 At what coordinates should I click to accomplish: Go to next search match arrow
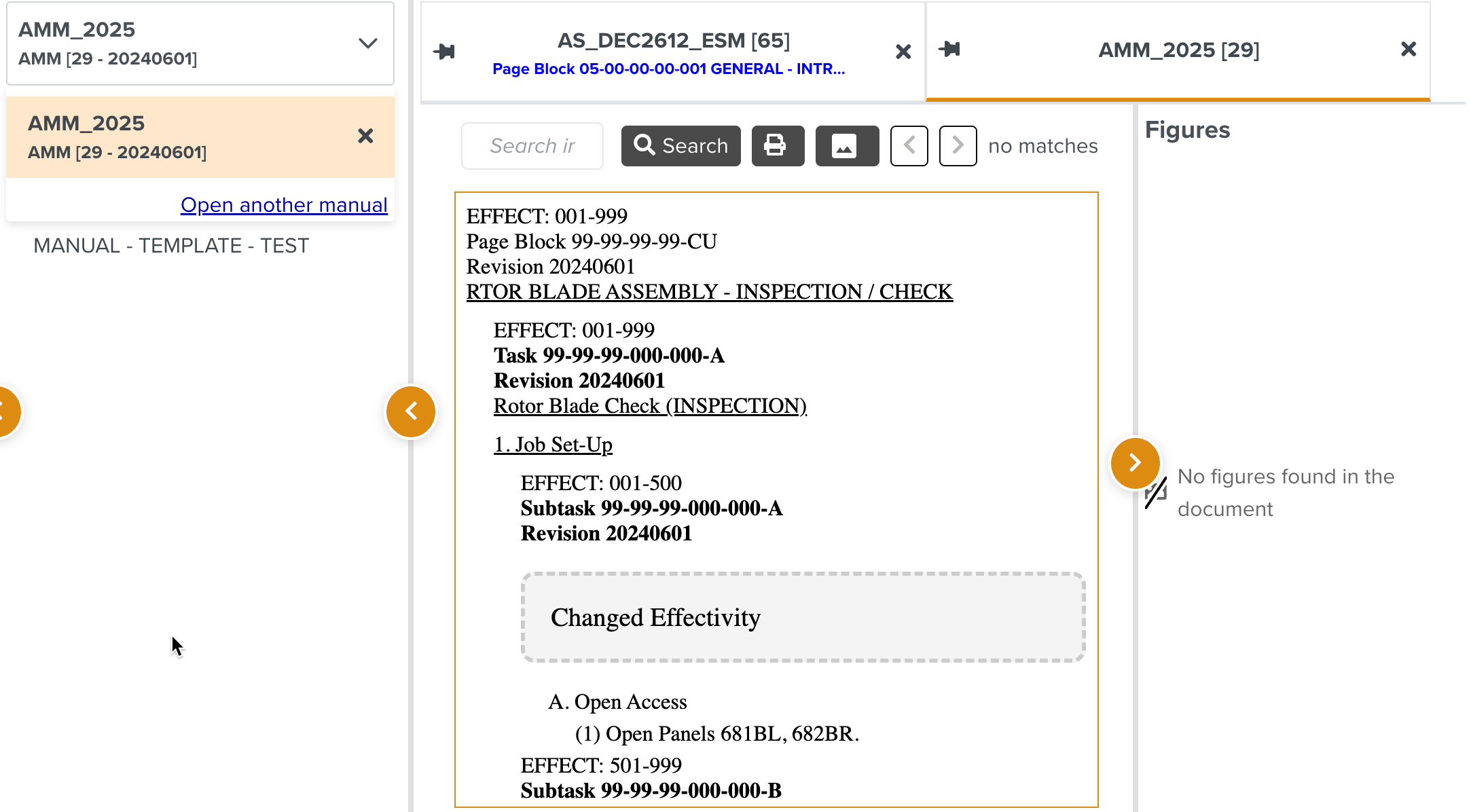[x=958, y=145]
